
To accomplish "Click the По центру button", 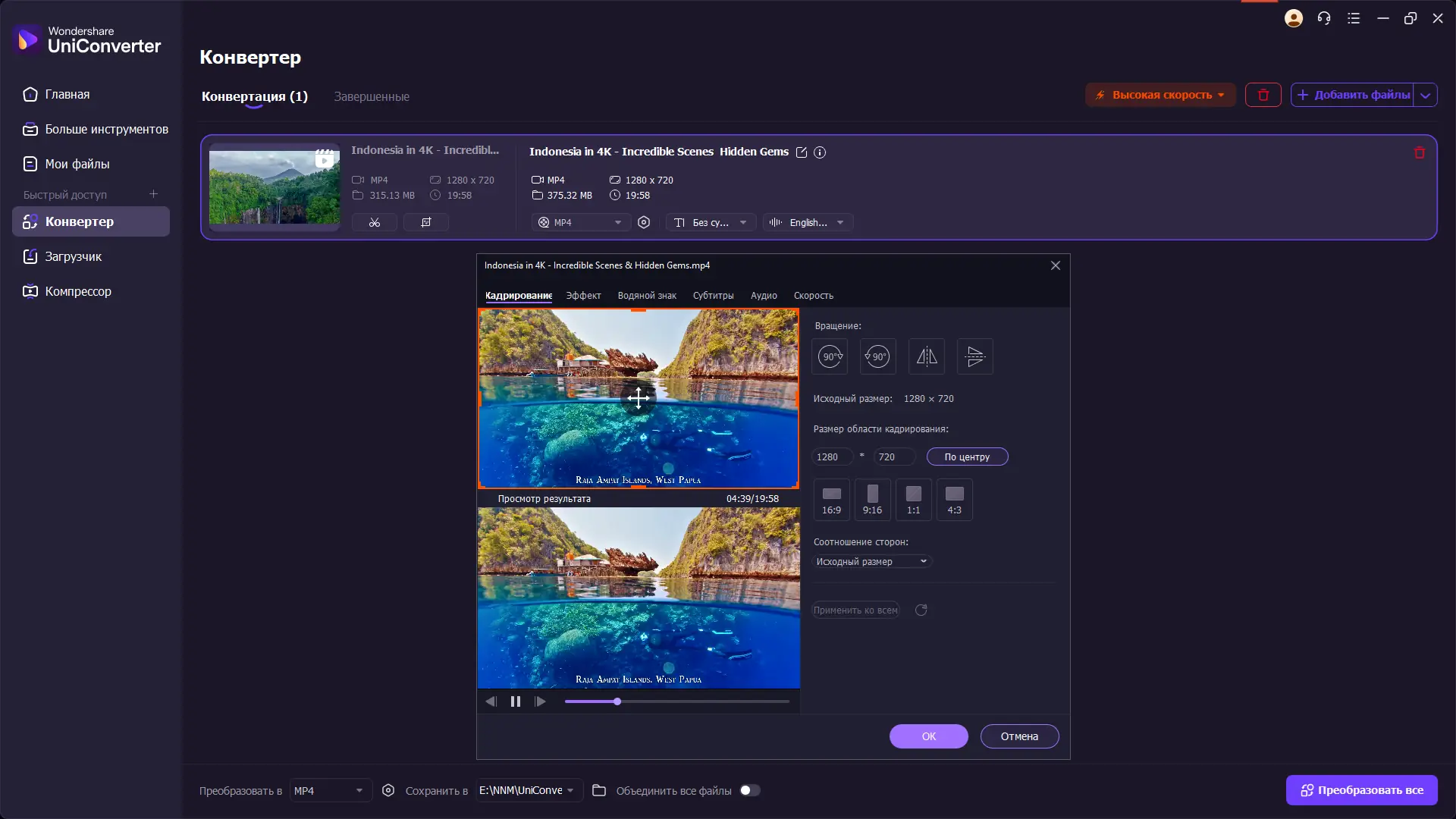I will click(x=967, y=457).
